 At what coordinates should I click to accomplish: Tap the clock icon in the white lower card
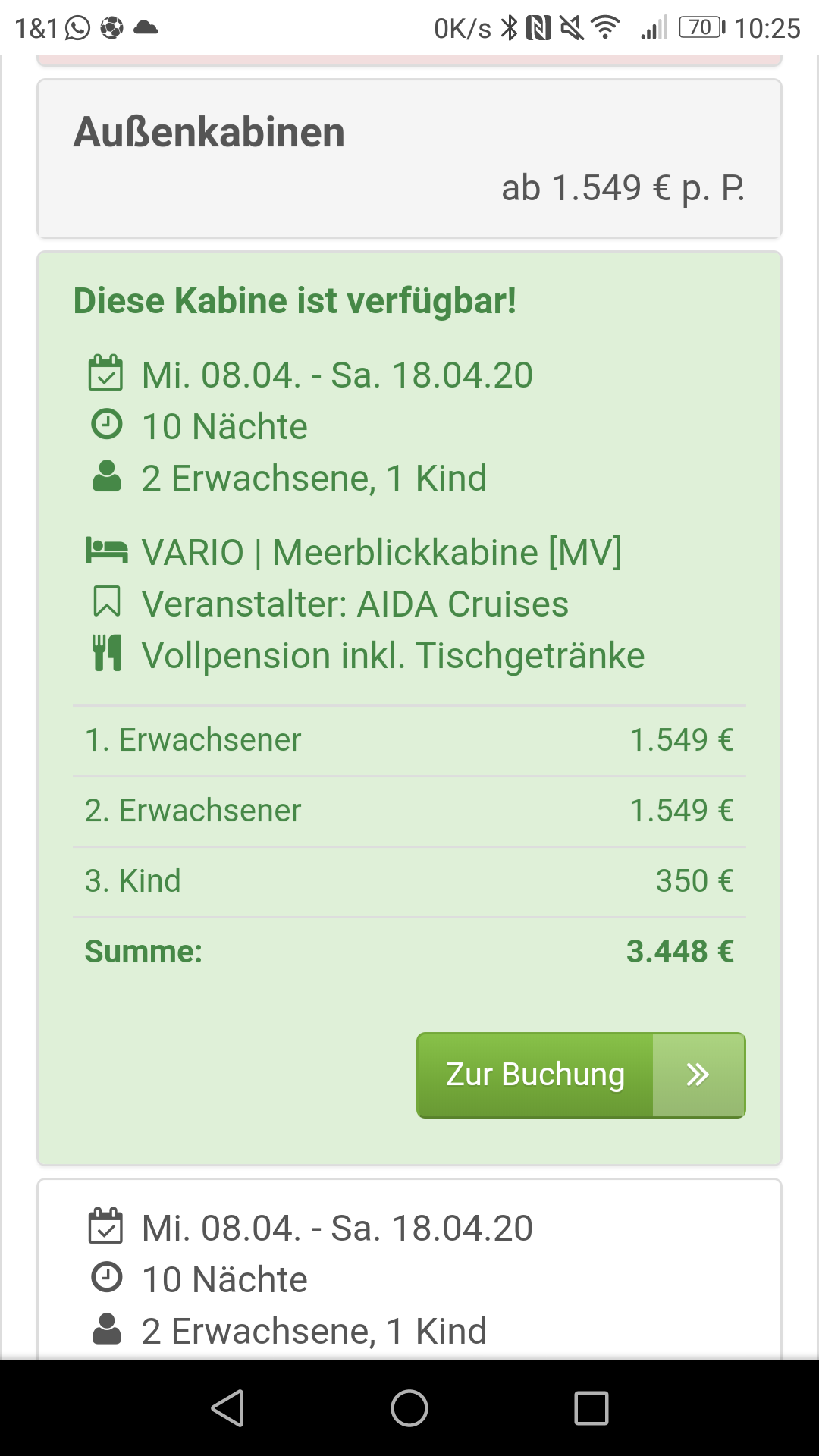click(x=106, y=1278)
